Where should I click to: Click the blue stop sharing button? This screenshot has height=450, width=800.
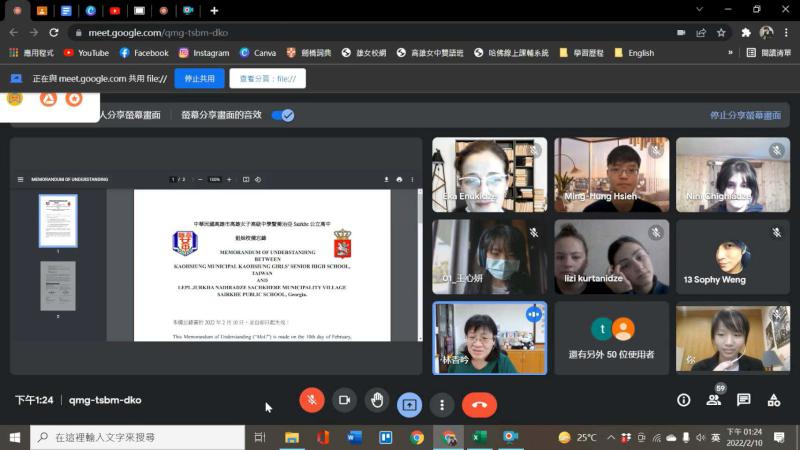tap(199, 78)
